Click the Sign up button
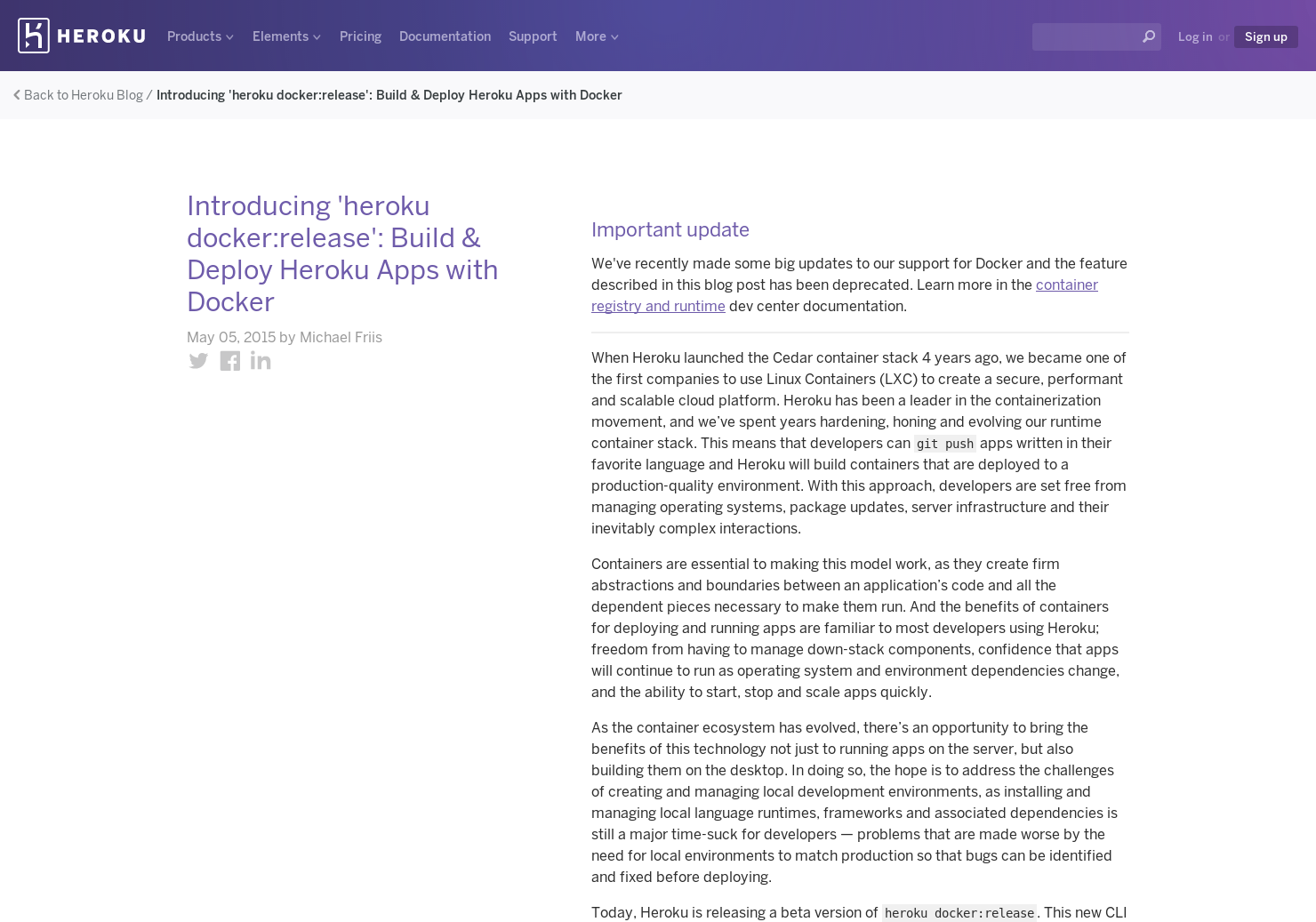Screen dimensions: 1316x922 (x=1265, y=36)
